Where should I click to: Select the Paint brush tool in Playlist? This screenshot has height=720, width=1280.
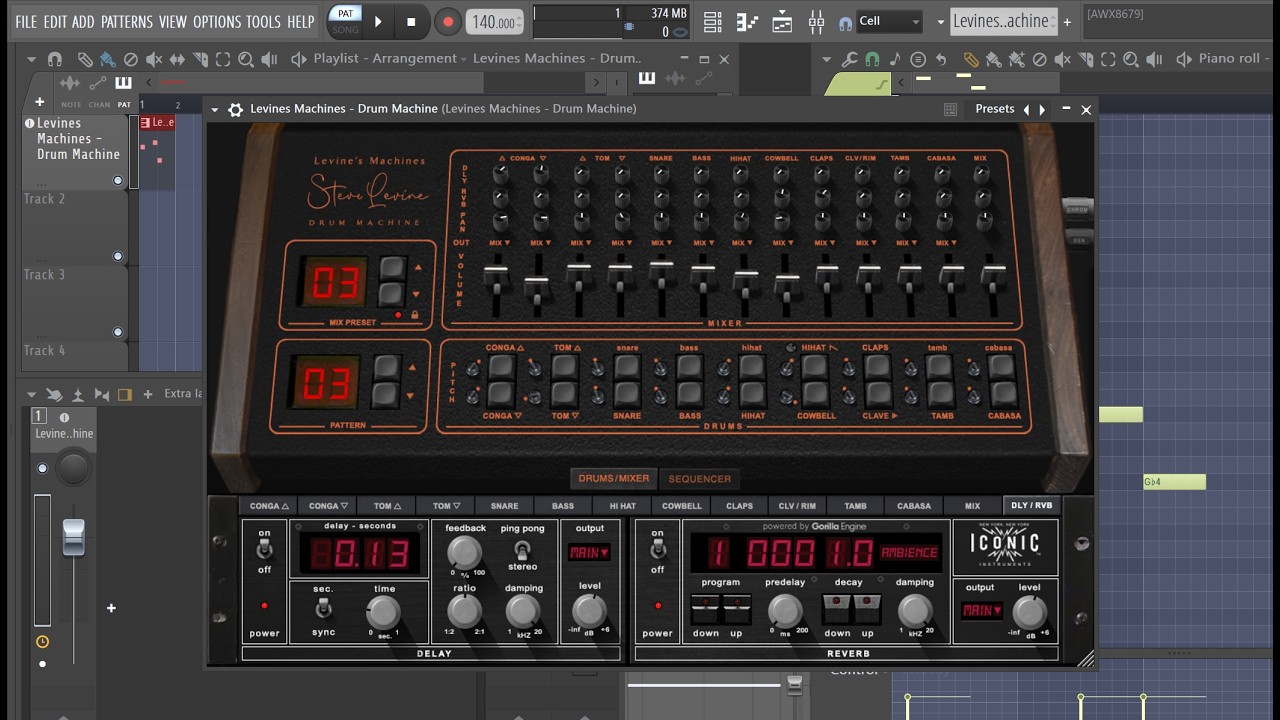[106, 59]
